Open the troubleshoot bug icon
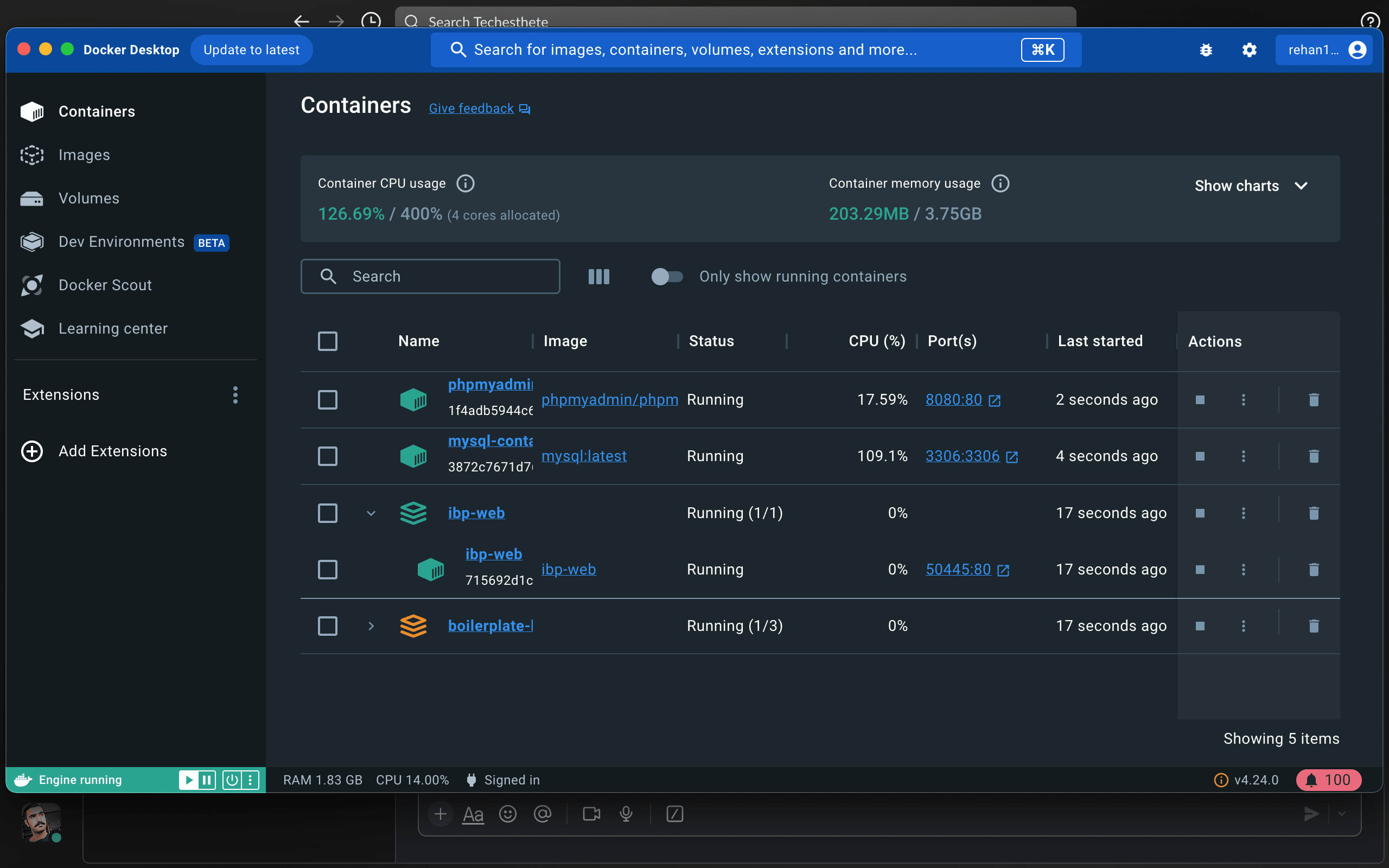 [1205, 50]
